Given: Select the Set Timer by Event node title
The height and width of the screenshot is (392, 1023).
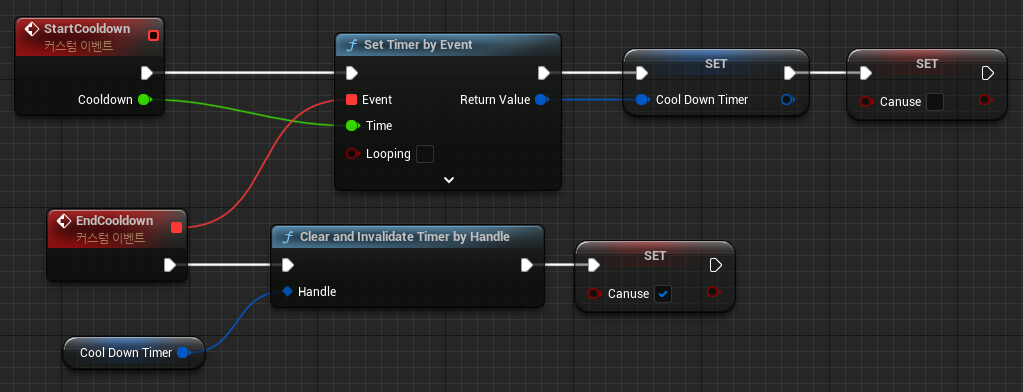Looking at the screenshot, I should (x=418, y=45).
